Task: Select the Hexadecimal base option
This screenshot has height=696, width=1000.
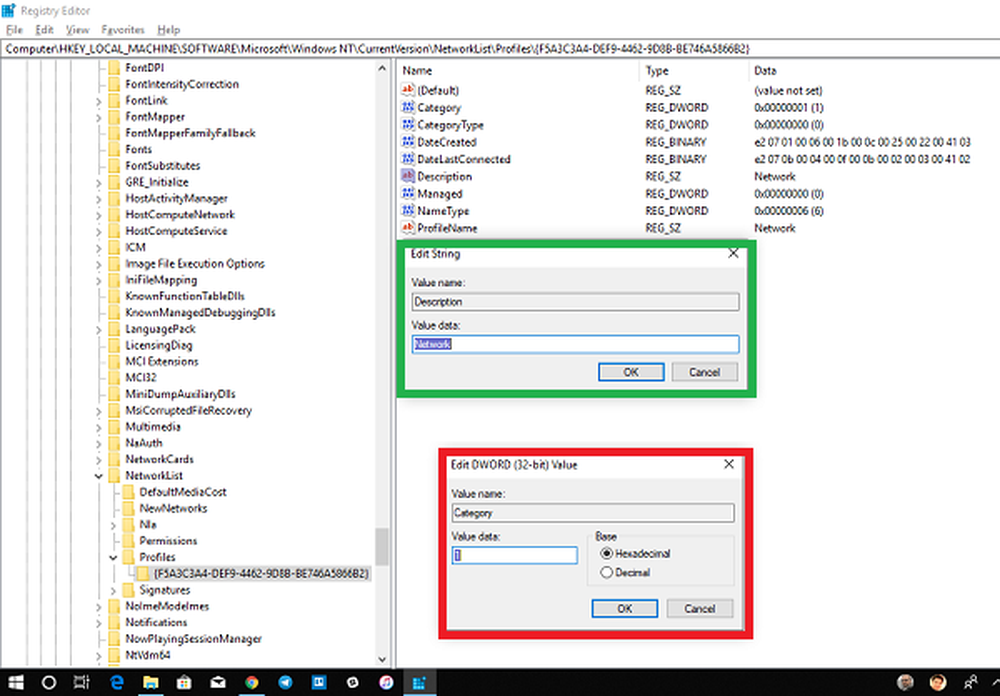Action: pos(605,554)
